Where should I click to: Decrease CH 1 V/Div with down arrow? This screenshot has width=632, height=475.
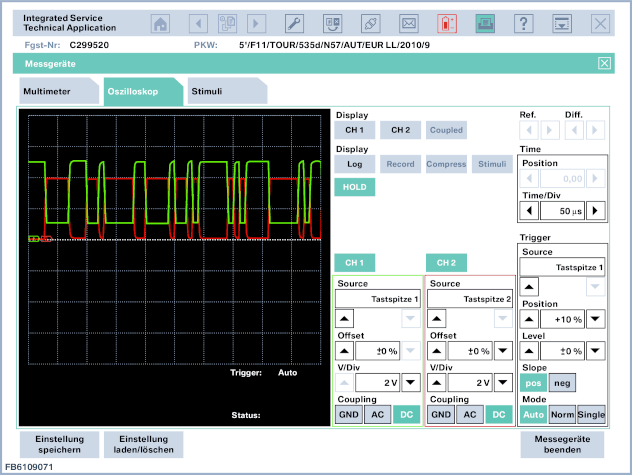(410, 382)
